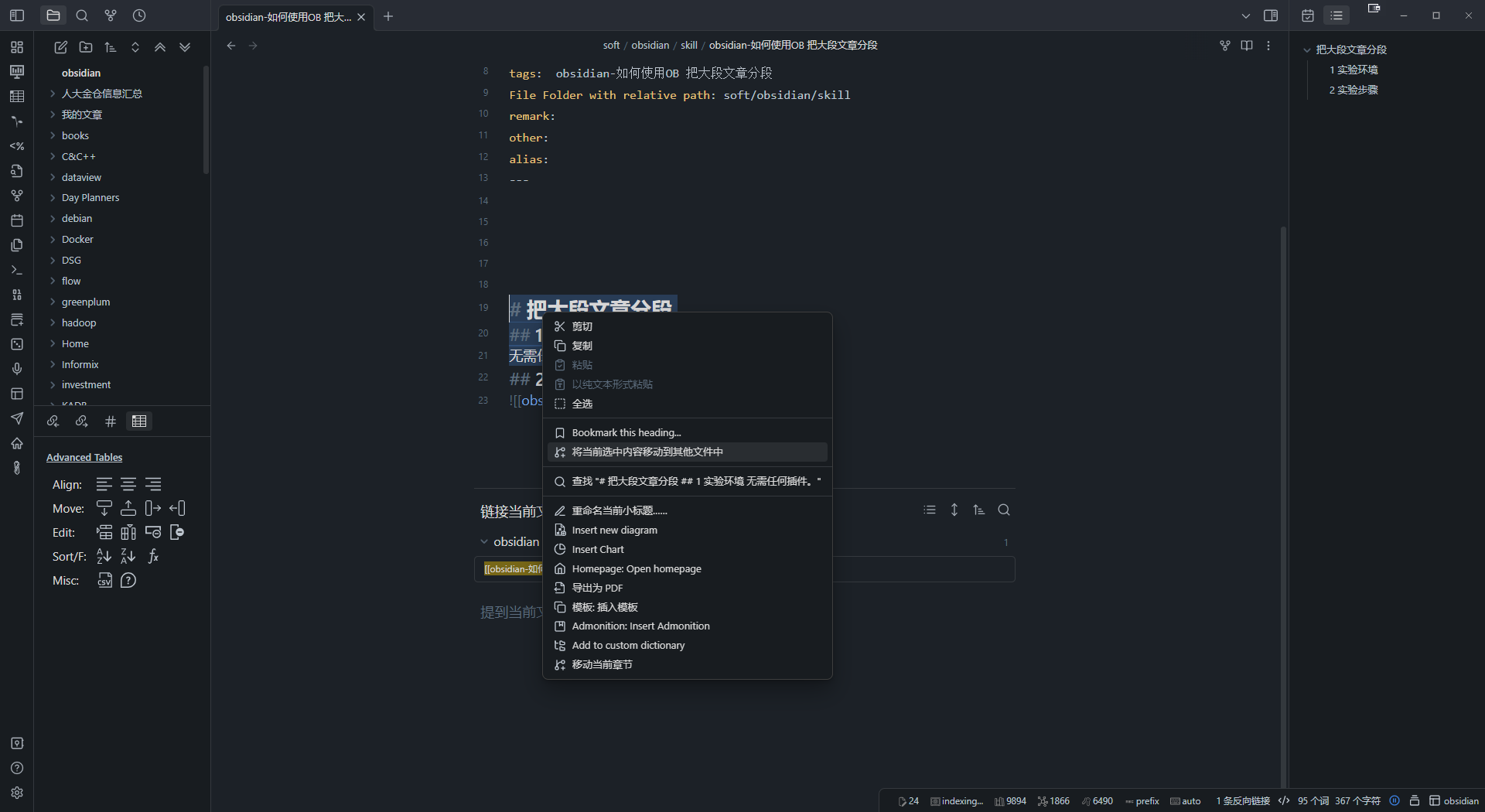
Task: Open table formula fx icon
Action: (153, 556)
